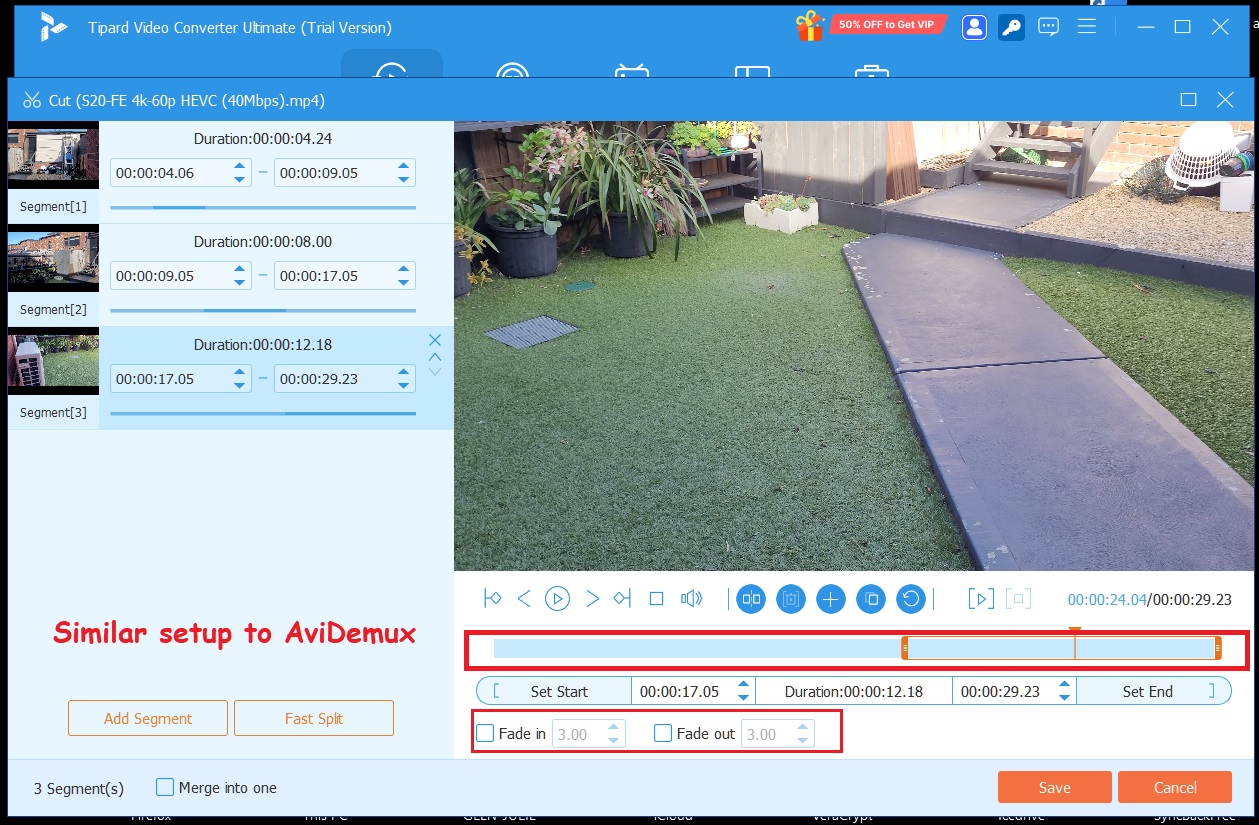Click the Segment[1] range progress bar
1259x825 pixels.
(263, 207)
